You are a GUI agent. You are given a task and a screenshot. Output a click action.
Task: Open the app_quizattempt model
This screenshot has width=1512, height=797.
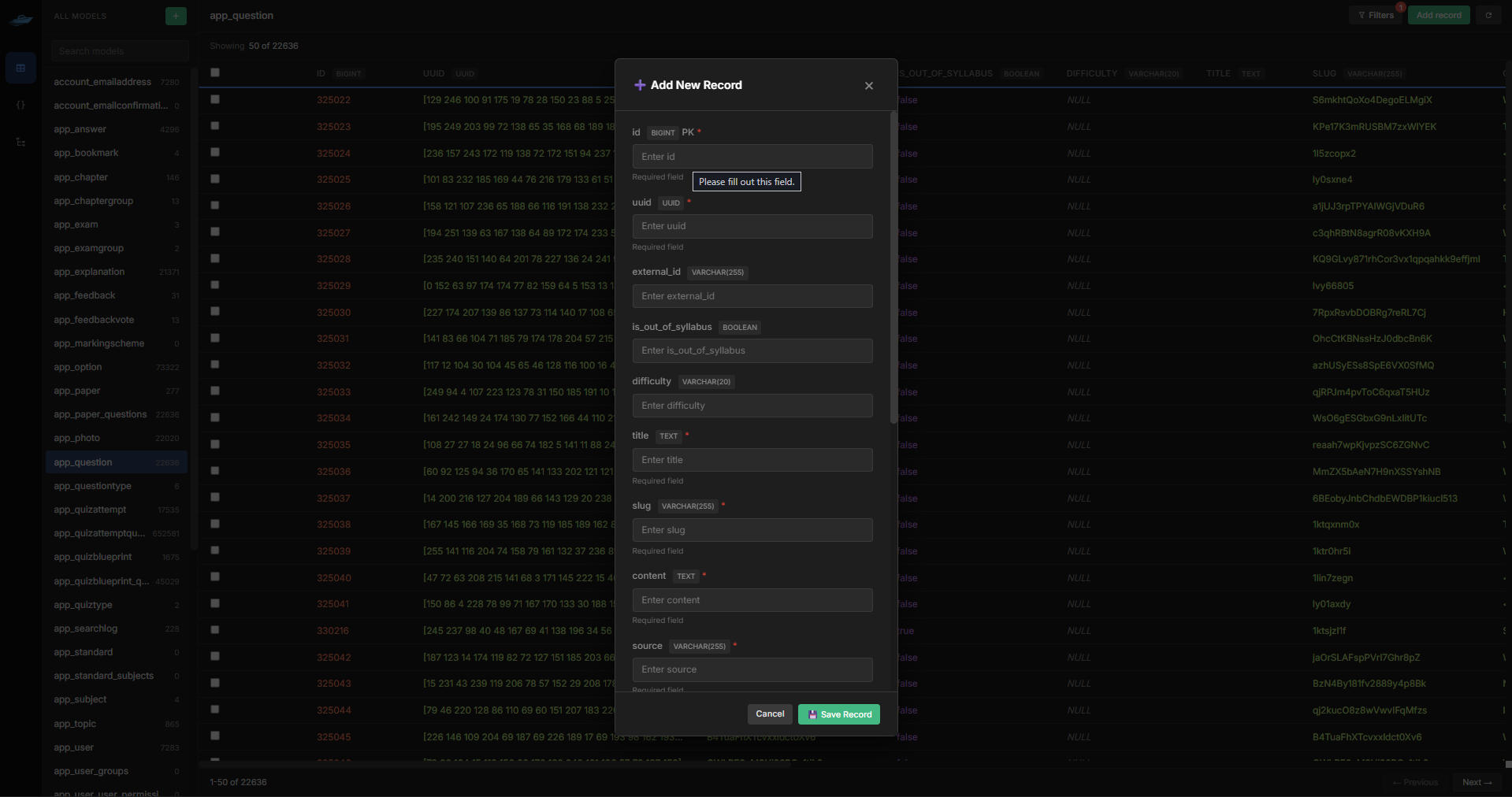90,510
